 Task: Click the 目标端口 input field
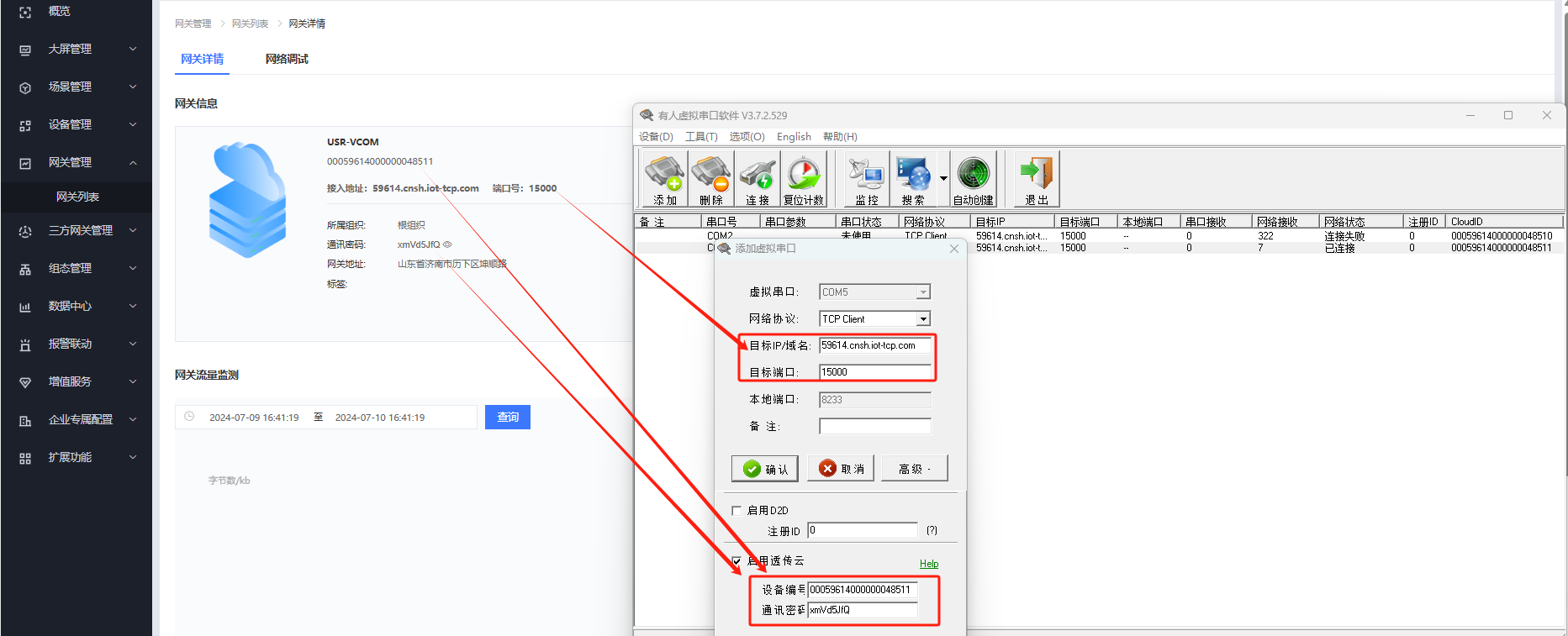tap(875, 372)
